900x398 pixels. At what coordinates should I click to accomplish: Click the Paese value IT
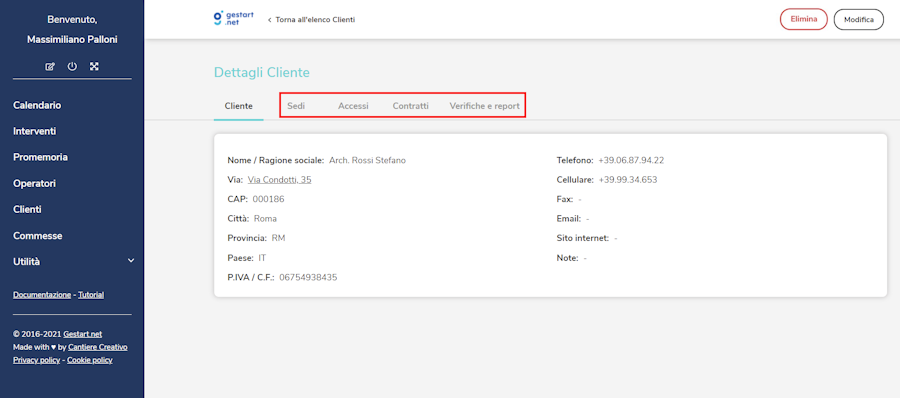tap(262, 258)
